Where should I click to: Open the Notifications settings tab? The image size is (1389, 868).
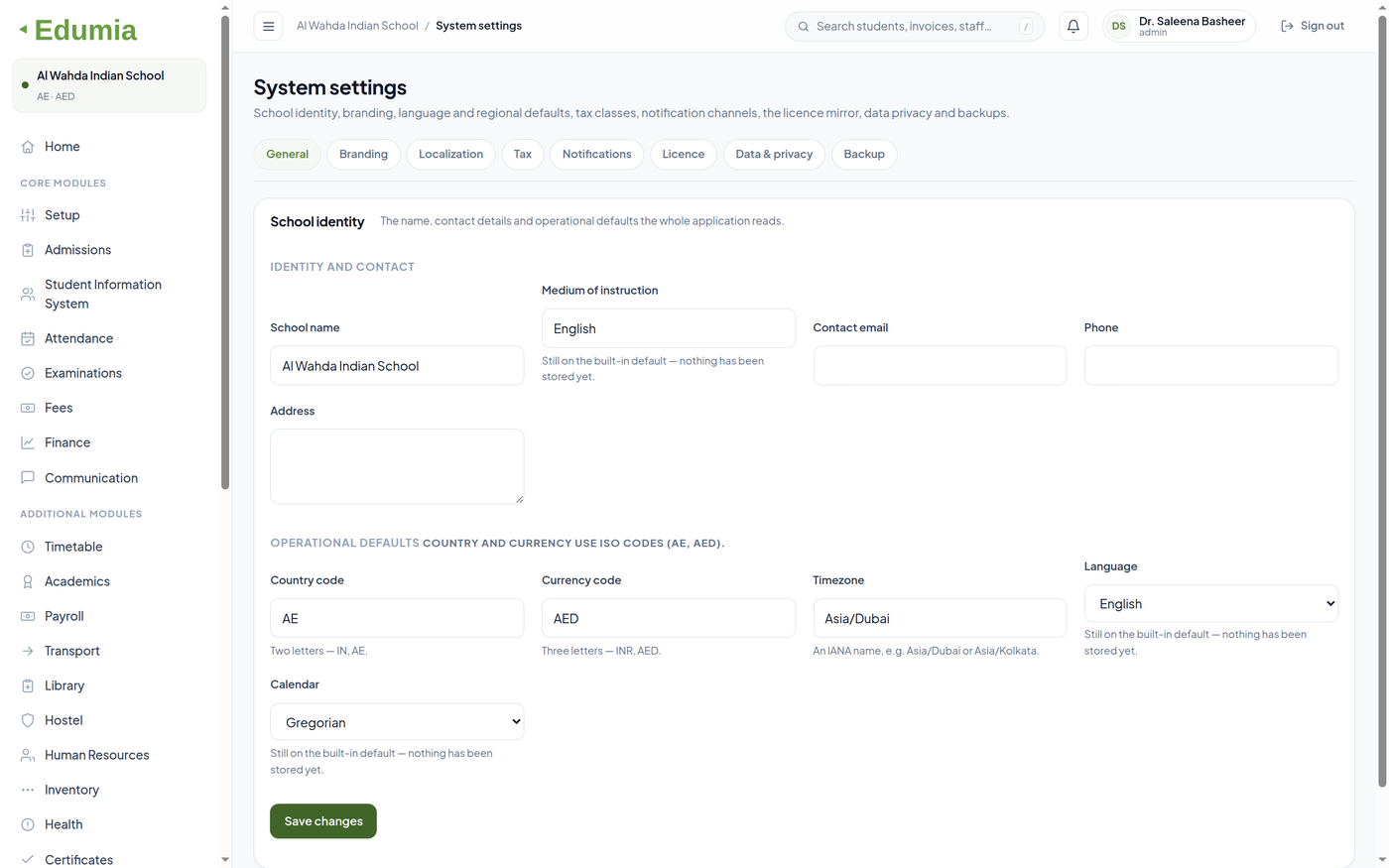[x=596, y=154]
